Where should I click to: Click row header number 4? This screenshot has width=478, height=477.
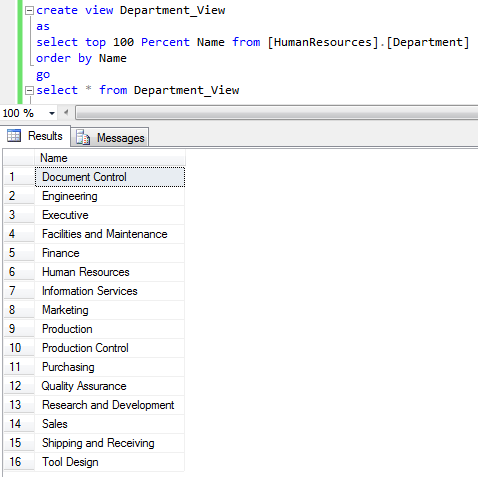click(x=19, y=234)
